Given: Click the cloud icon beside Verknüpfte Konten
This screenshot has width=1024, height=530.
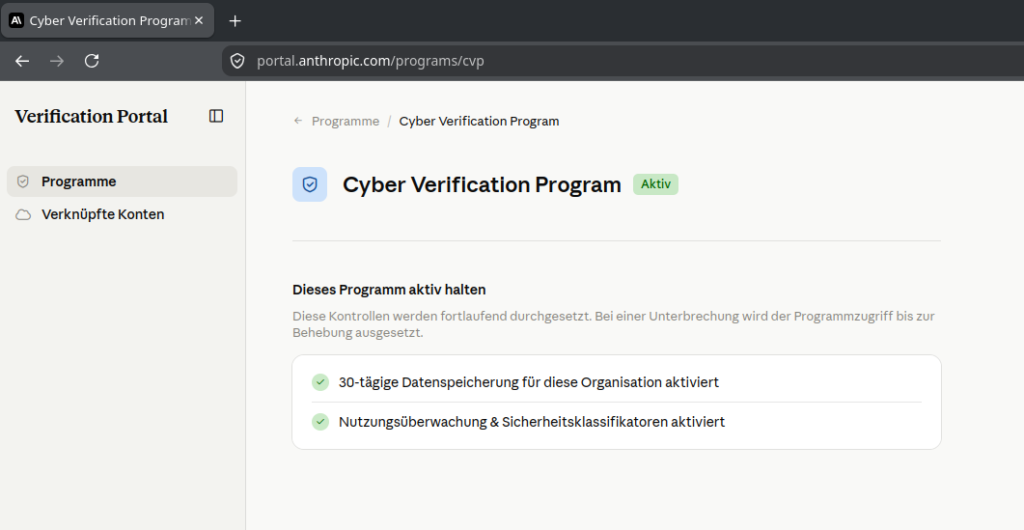Looking at the screenshot, I should (23, 215).
